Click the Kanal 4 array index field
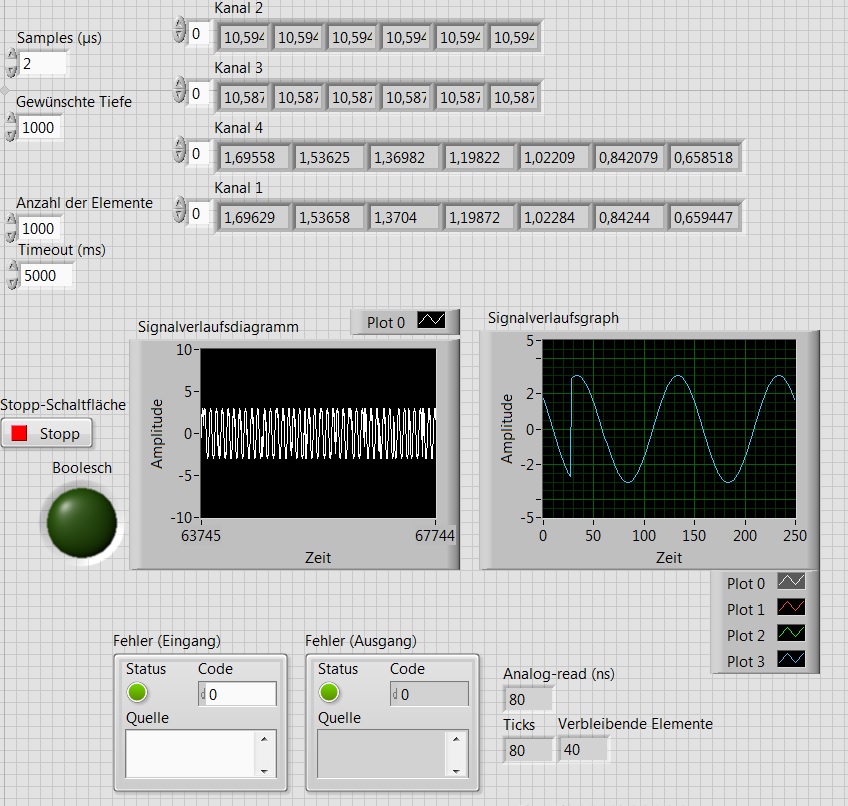This screenshot has height=806, width=848. coord(200,154)
